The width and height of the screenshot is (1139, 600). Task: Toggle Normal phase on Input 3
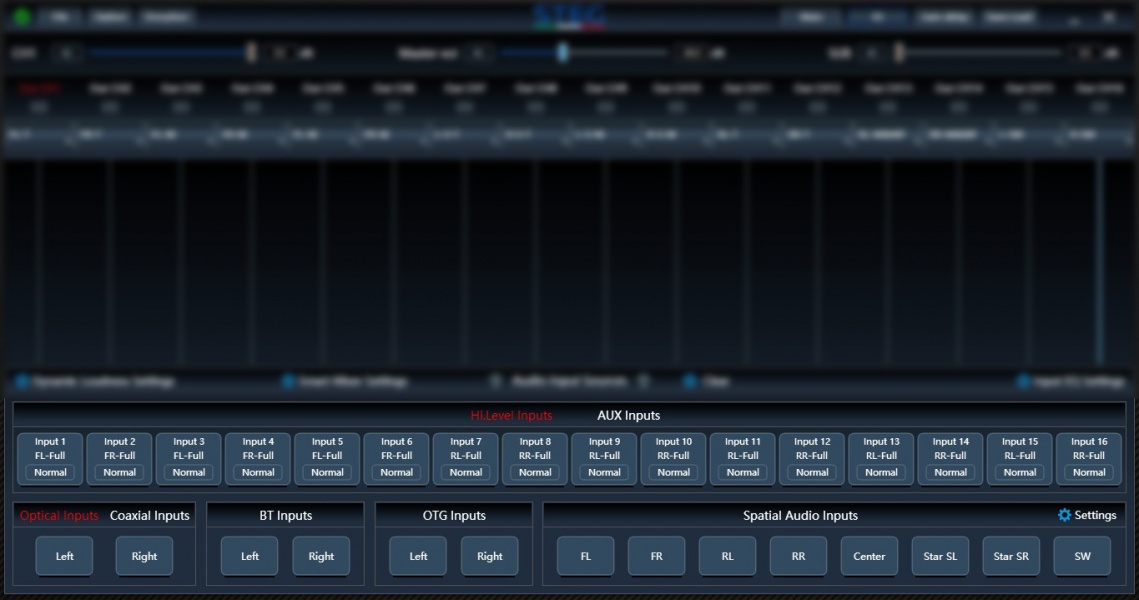pos(189,472)
